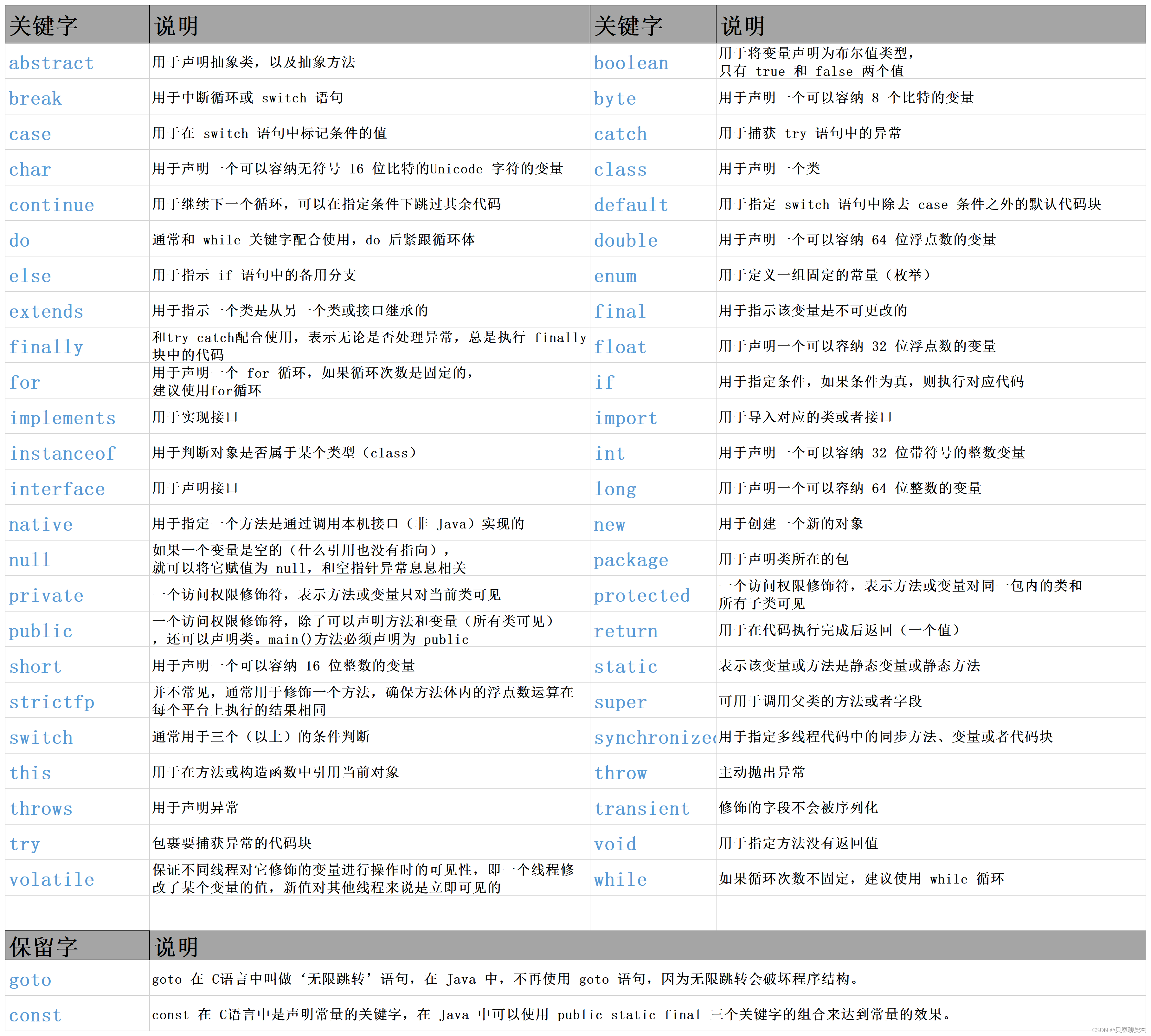Click '用于声明抽象类，以及抽象方法' description
The height and width of the screenshot is (1036, 1151).
click(254, 62)
